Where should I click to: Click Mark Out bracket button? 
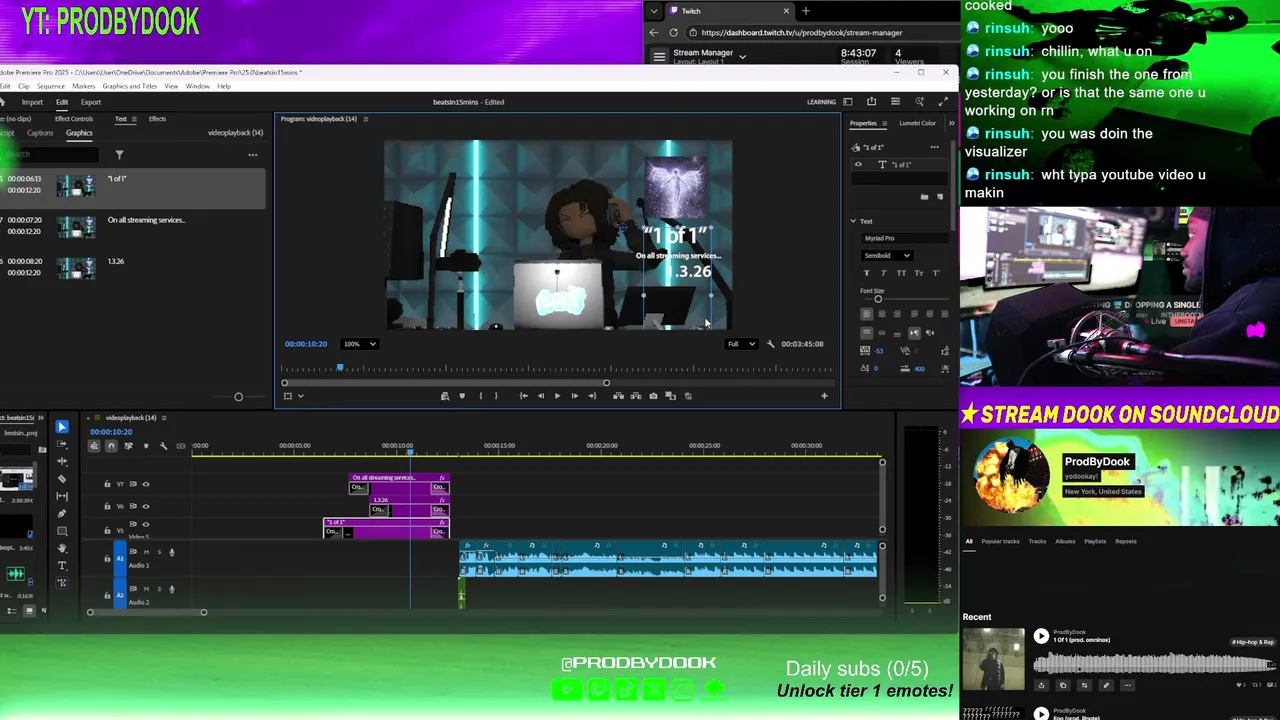click(496, 396)
